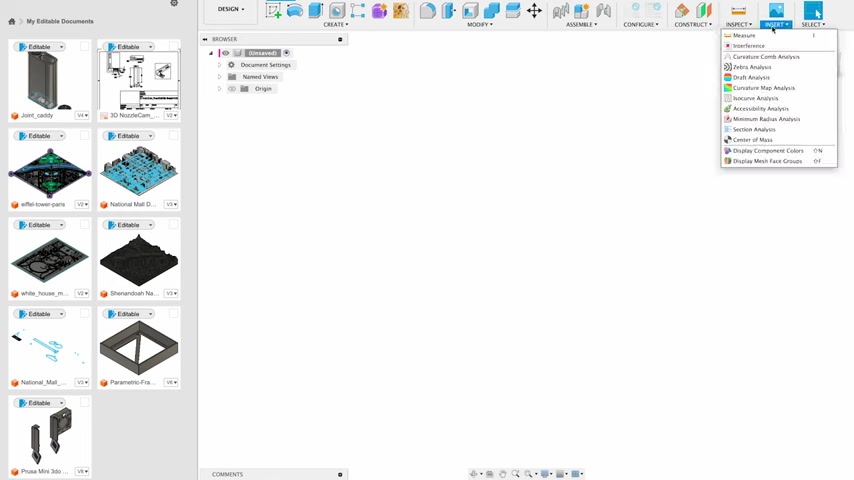Screen dimensions: 854x480
Task: Choose Zebra Analysis from the menu
Action: [x=752, y=67]
